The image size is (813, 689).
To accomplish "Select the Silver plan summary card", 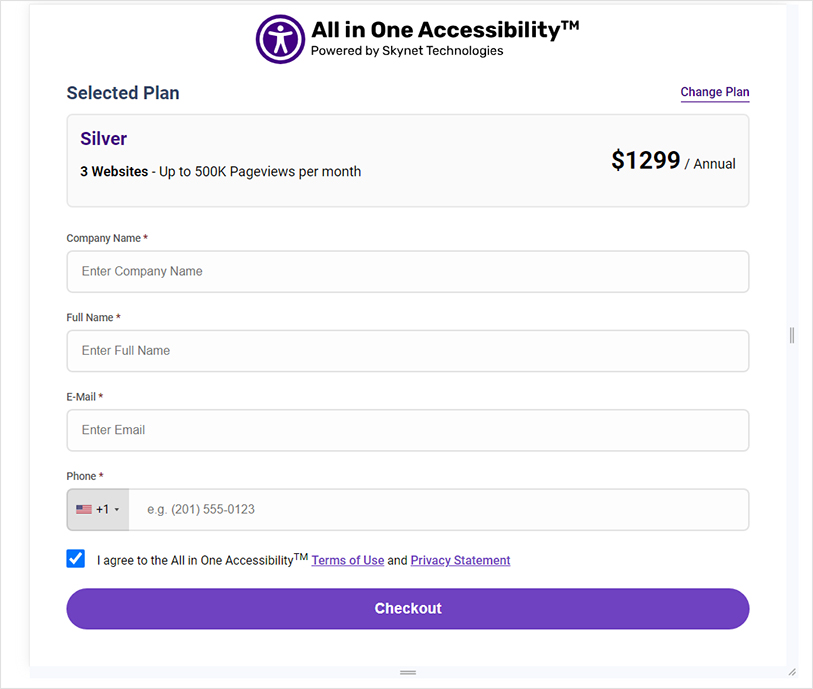I will [x=407, y=158].
